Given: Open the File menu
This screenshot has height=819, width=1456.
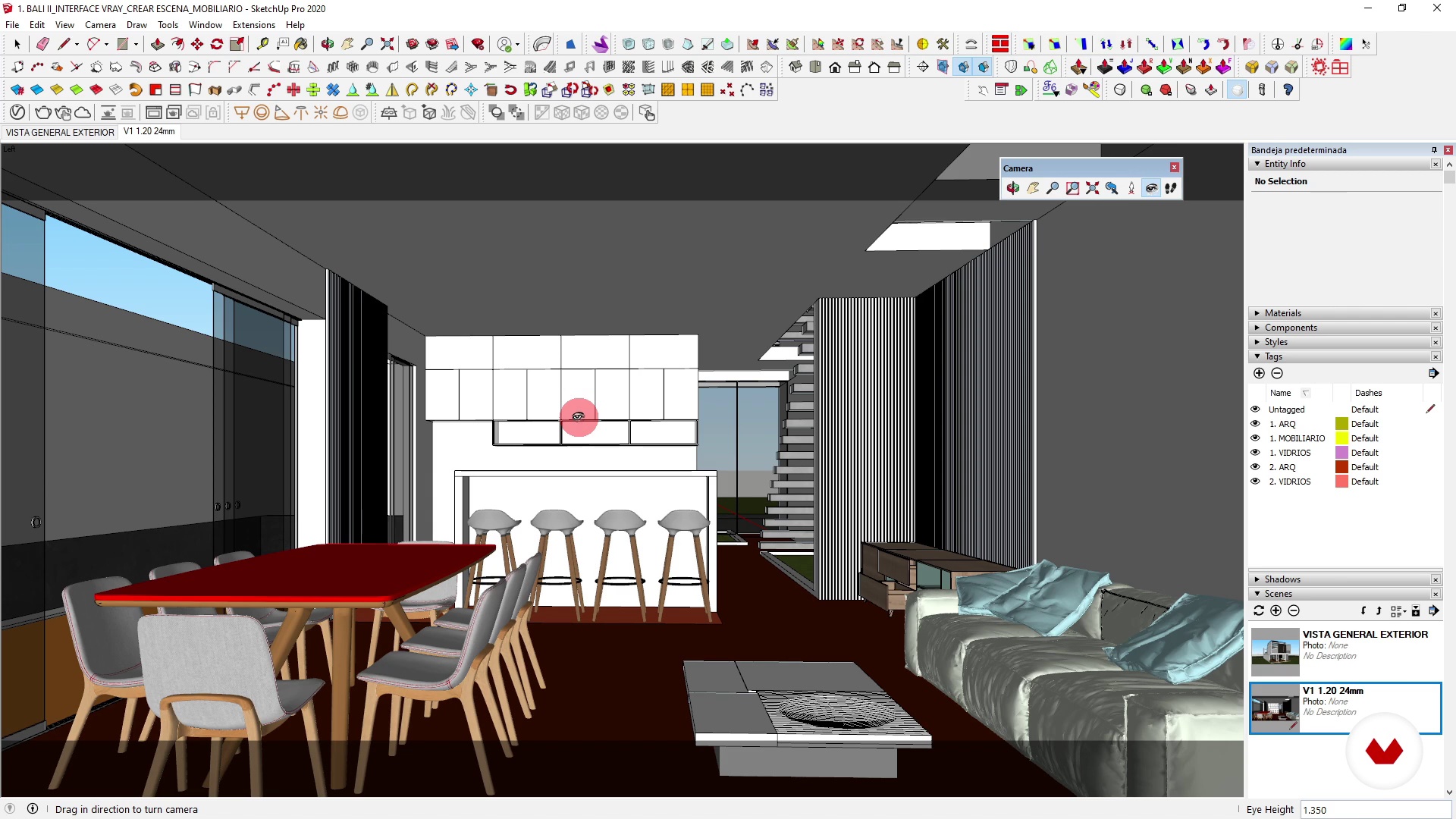Looking at the screenshot, I should point(12,25).
